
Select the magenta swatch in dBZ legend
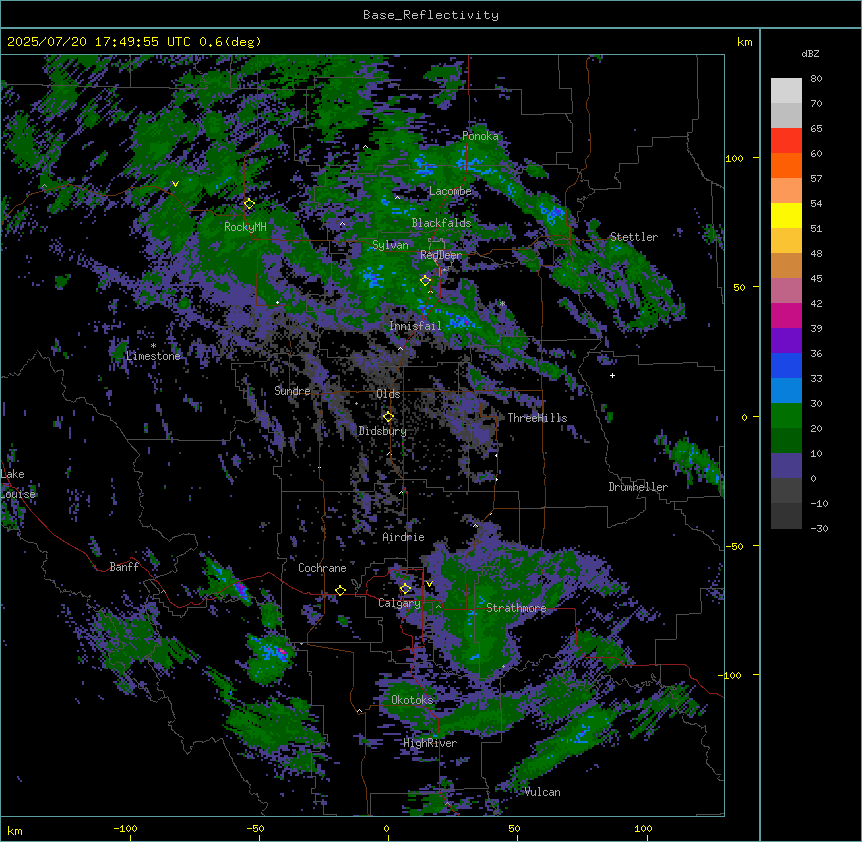pos(786,315)
